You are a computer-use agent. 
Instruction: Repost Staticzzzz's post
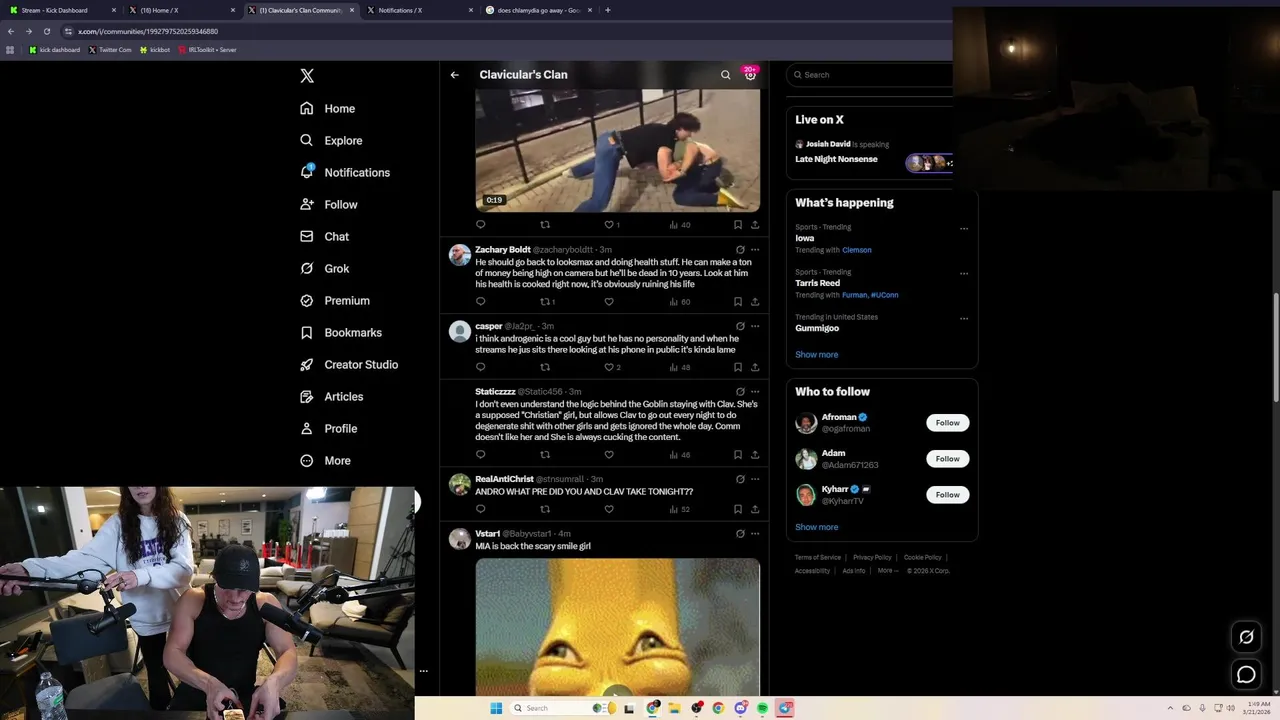click(545, 454)
